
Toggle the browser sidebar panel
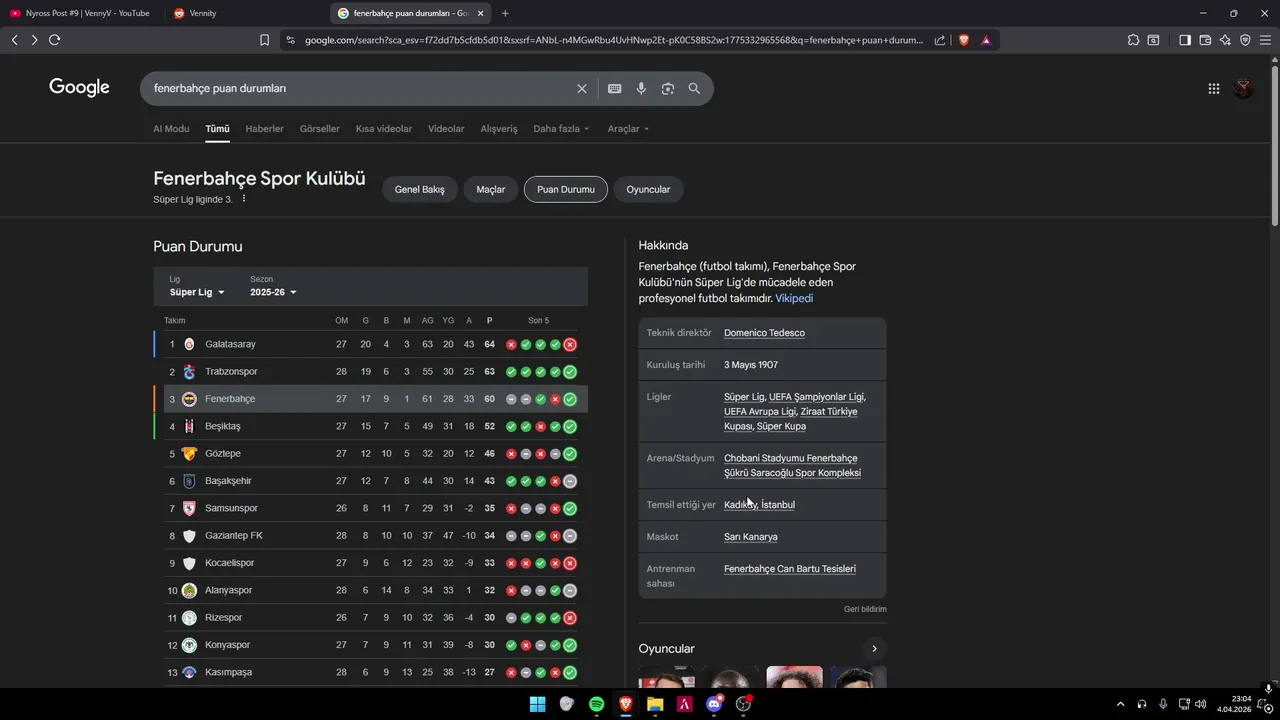click(1185, 40)
